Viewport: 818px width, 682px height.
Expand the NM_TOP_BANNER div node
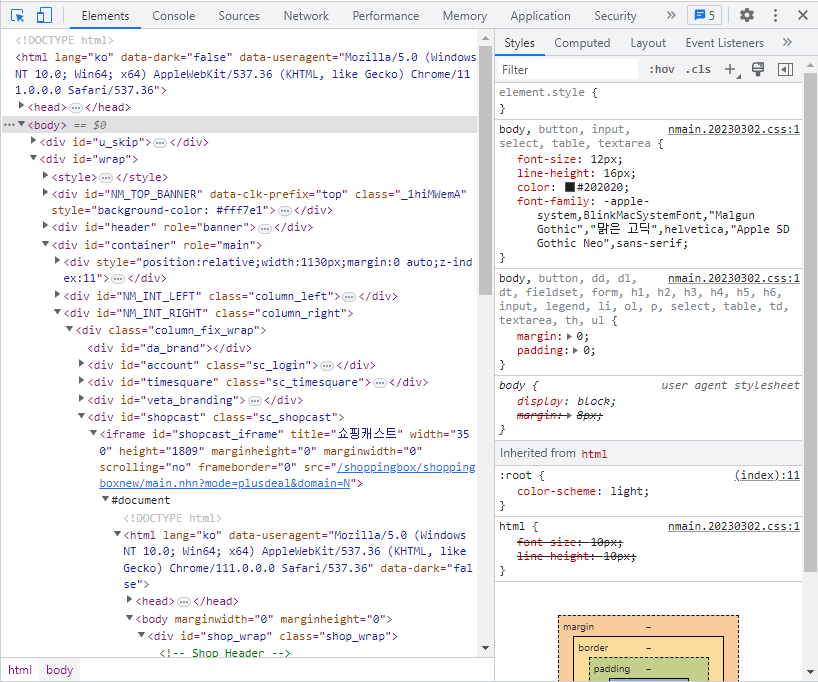(45, 193)
